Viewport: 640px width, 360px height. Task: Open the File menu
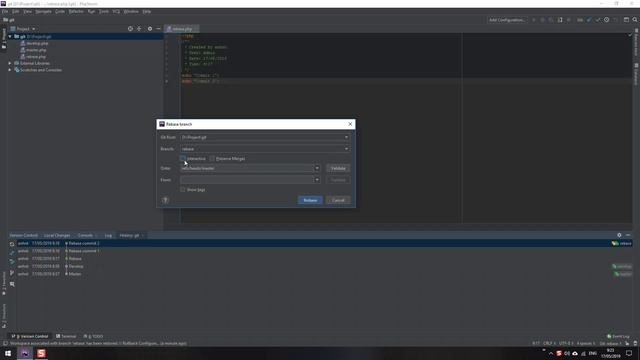[x=5, y=11]
